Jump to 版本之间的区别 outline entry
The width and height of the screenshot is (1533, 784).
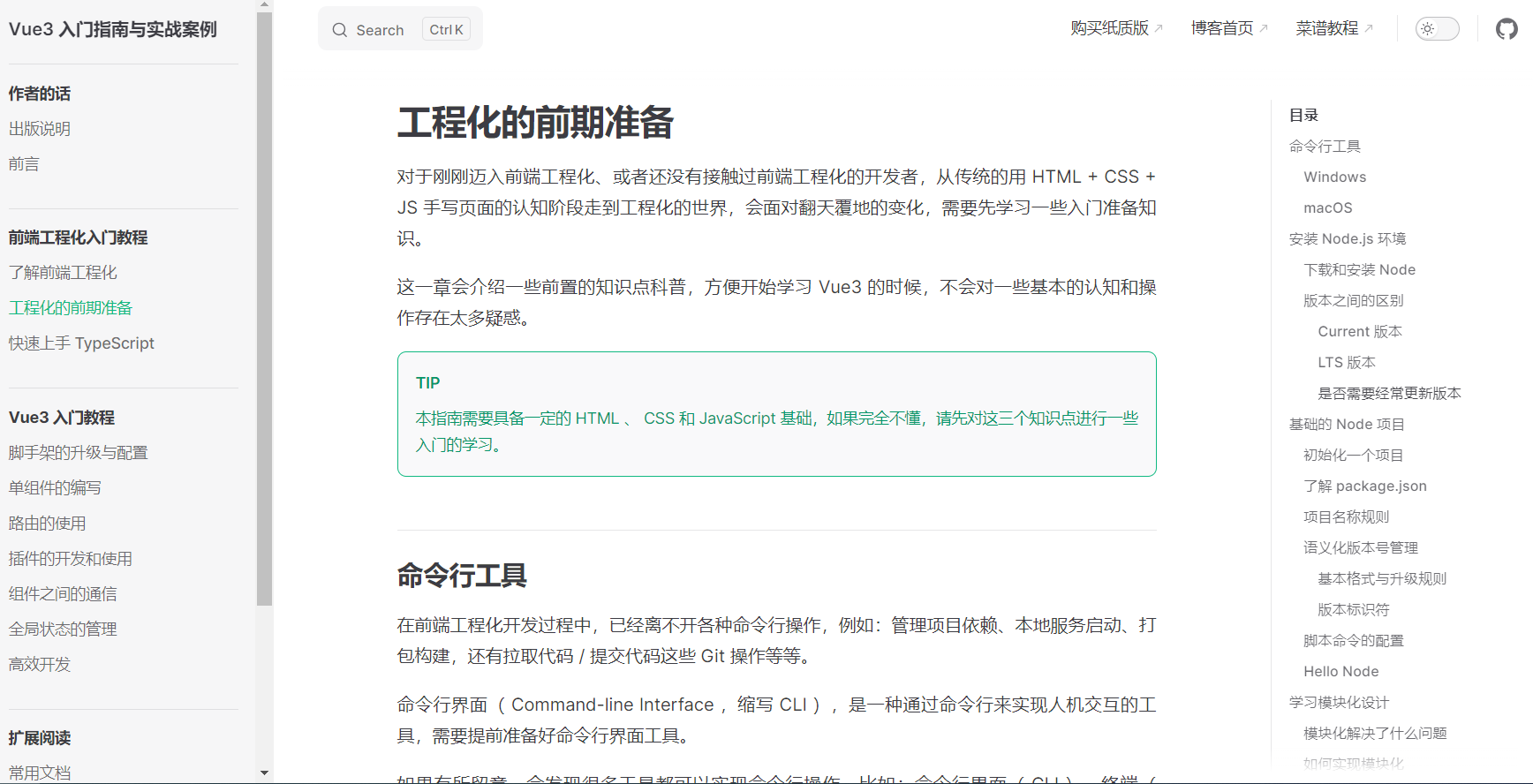[x=1354, y=301]
